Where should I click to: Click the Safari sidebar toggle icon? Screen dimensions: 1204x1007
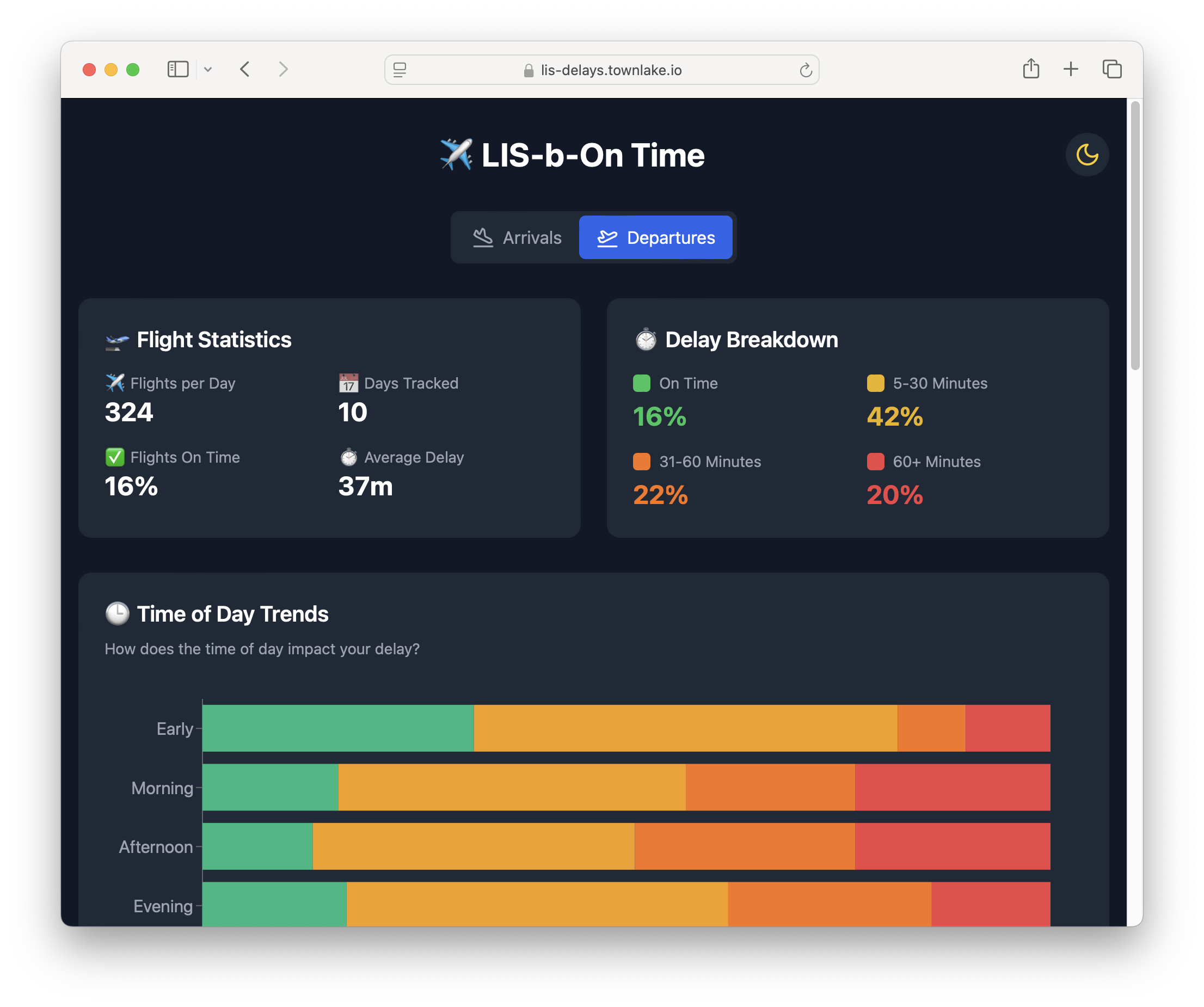point(178,69)
